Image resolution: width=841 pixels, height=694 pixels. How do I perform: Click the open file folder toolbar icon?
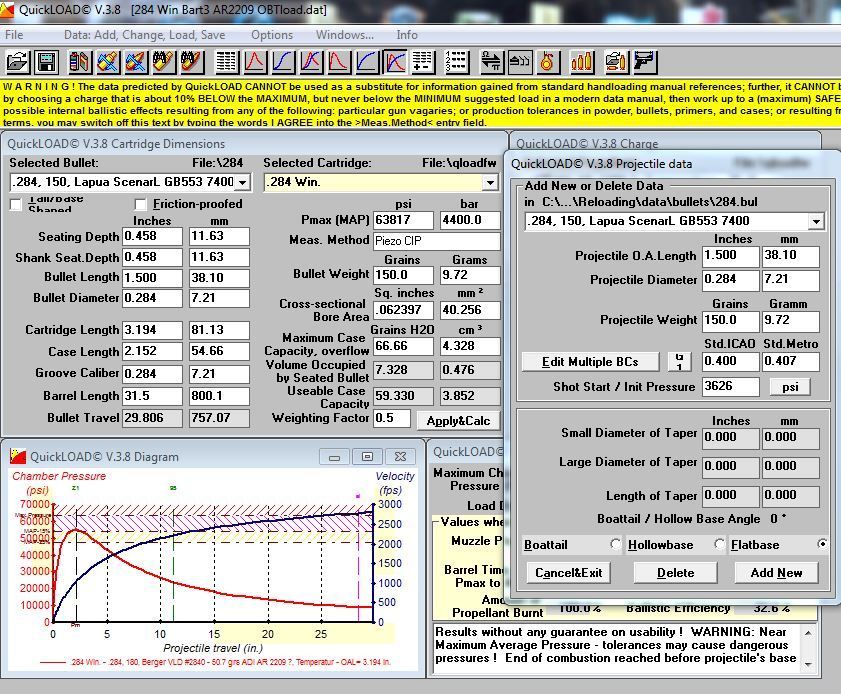pyautogui.click(x=17, y=62)
